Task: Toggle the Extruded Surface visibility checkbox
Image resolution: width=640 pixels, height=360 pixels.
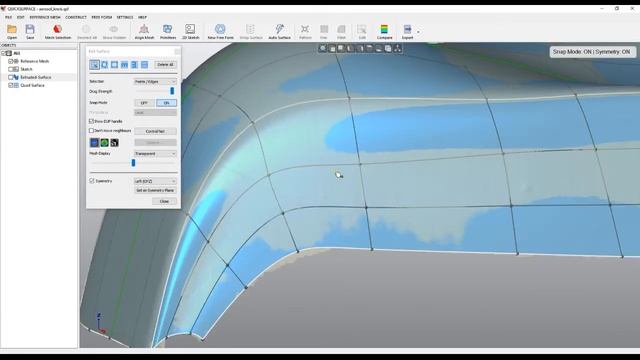Action: [x=11, y=77]
